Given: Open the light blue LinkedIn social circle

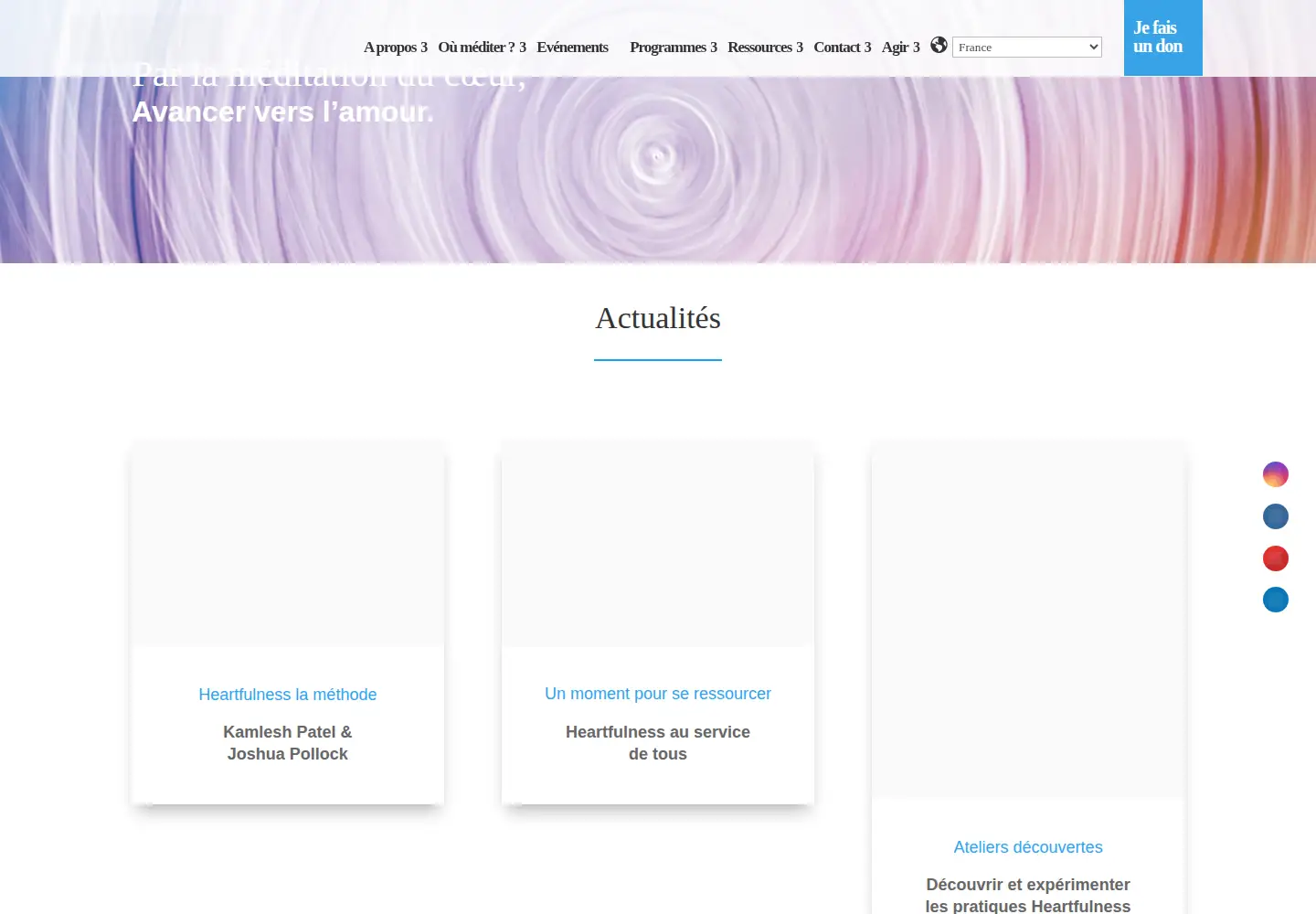Looking at the screenshot, I should coord(1276,600).
